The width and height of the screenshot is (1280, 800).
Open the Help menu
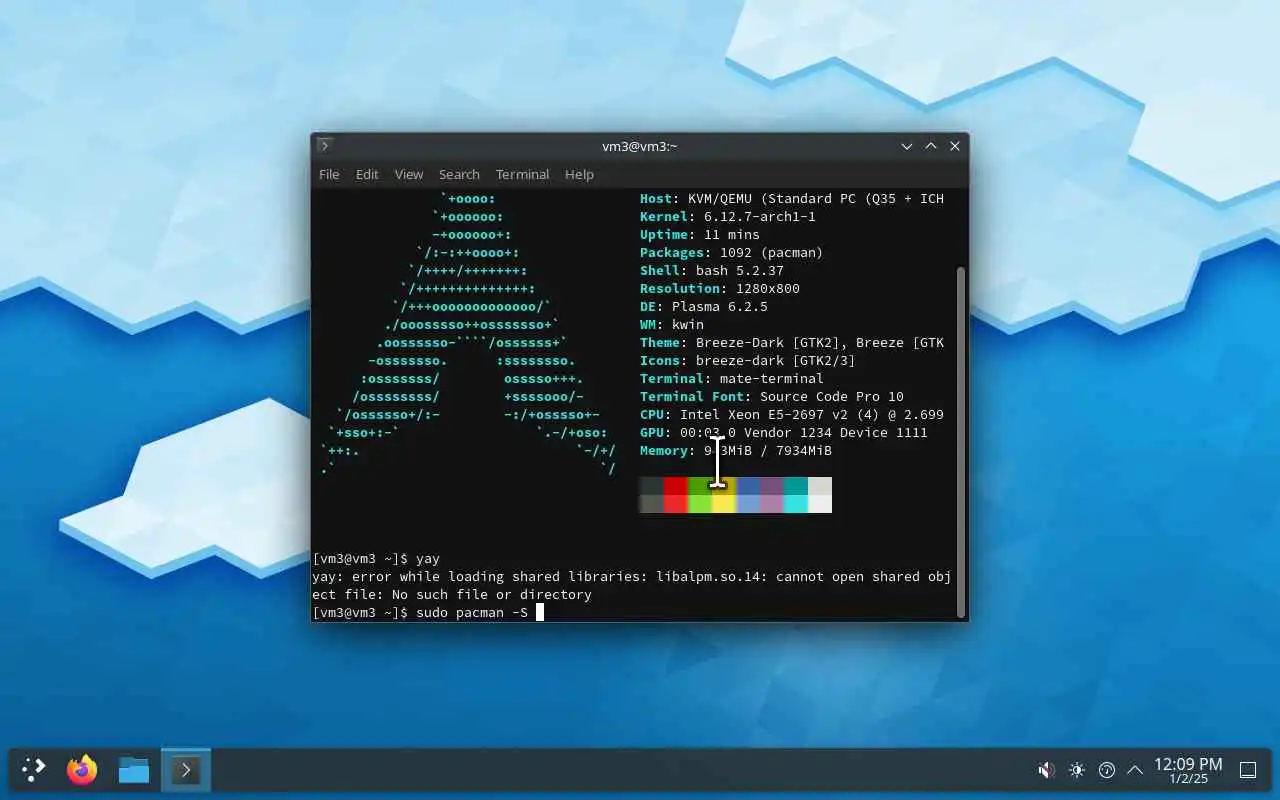coord(579,174)
